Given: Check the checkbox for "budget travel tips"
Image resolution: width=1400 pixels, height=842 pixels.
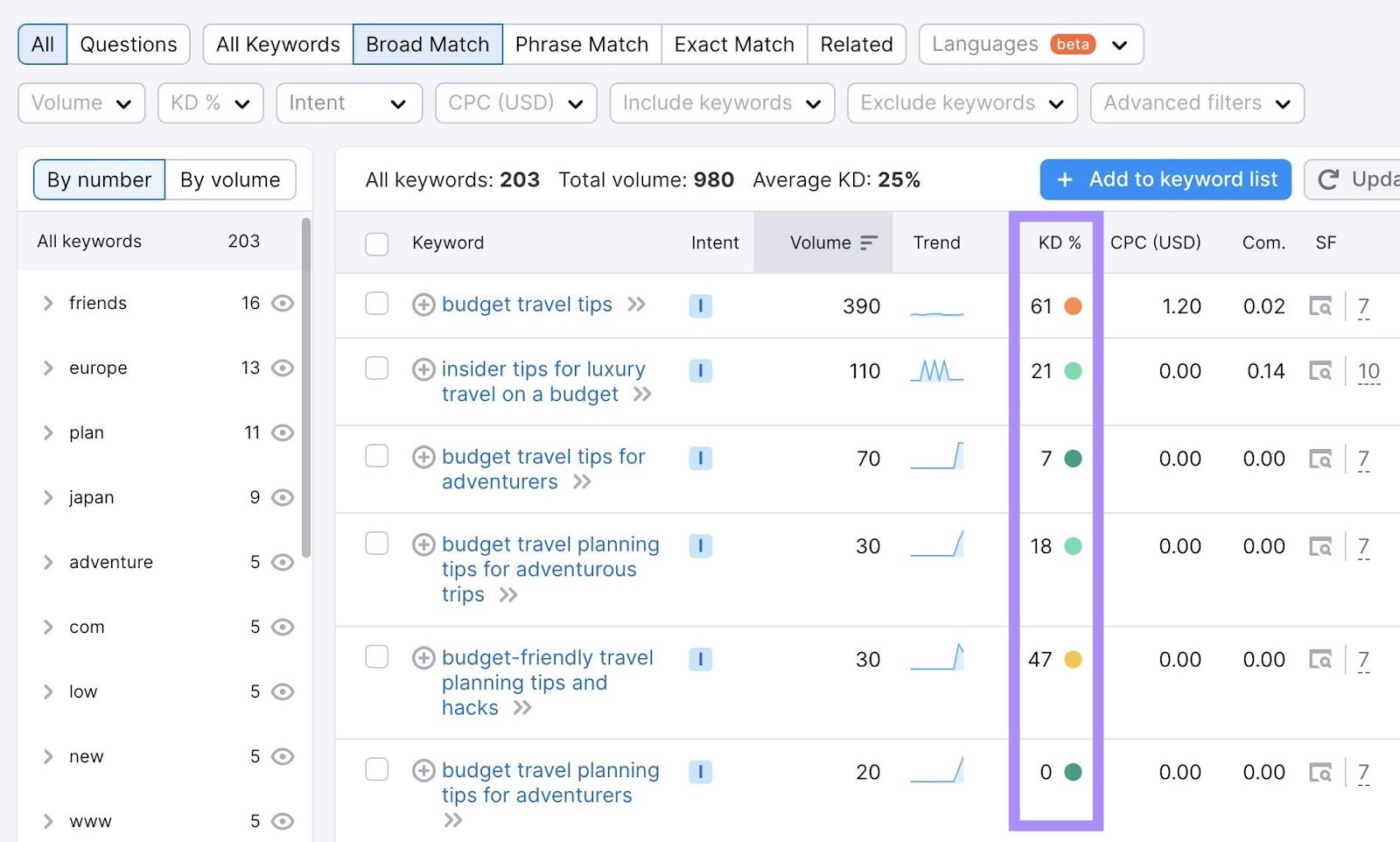Looking at the screenshot, I should (x=376, y=305).
